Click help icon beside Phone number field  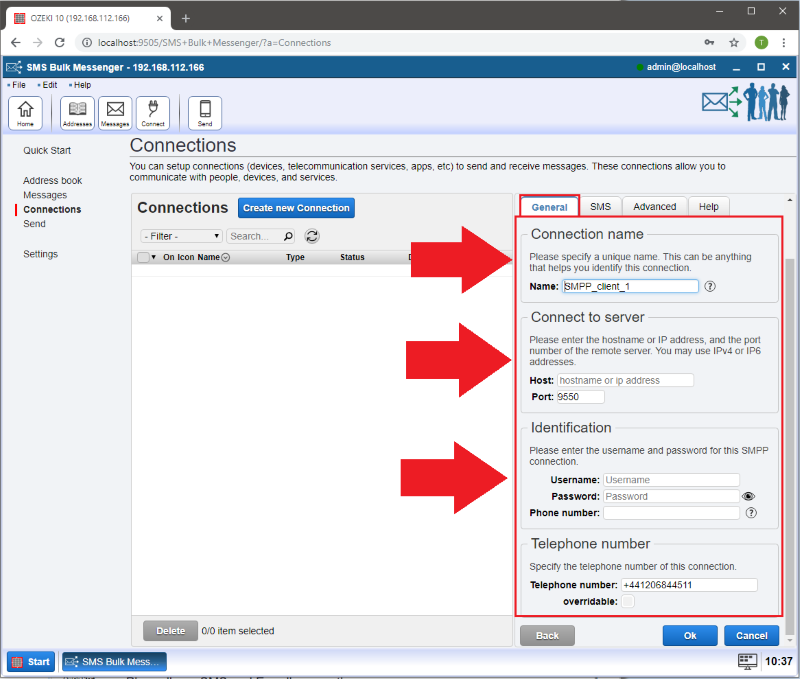[751, 513]
